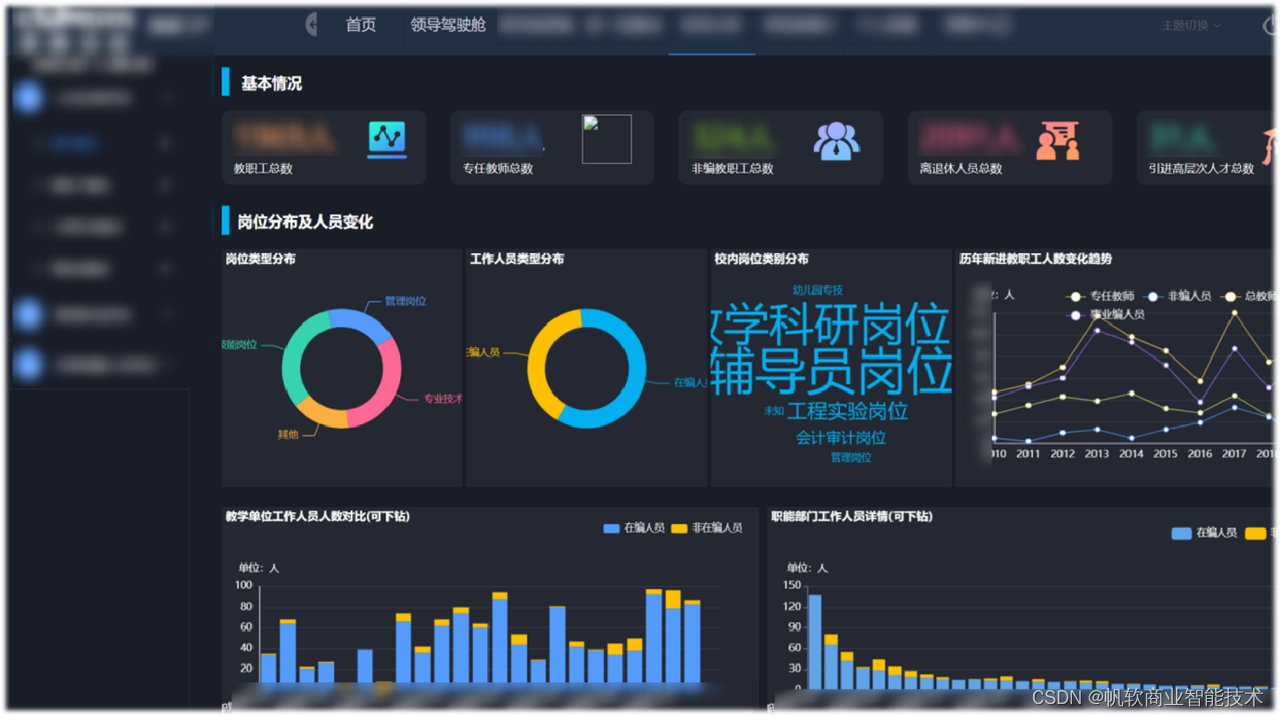The image size is (1280, 717).
Task: Click 辅导员岗位 in the word cloud
Action: tap(831, 372)
